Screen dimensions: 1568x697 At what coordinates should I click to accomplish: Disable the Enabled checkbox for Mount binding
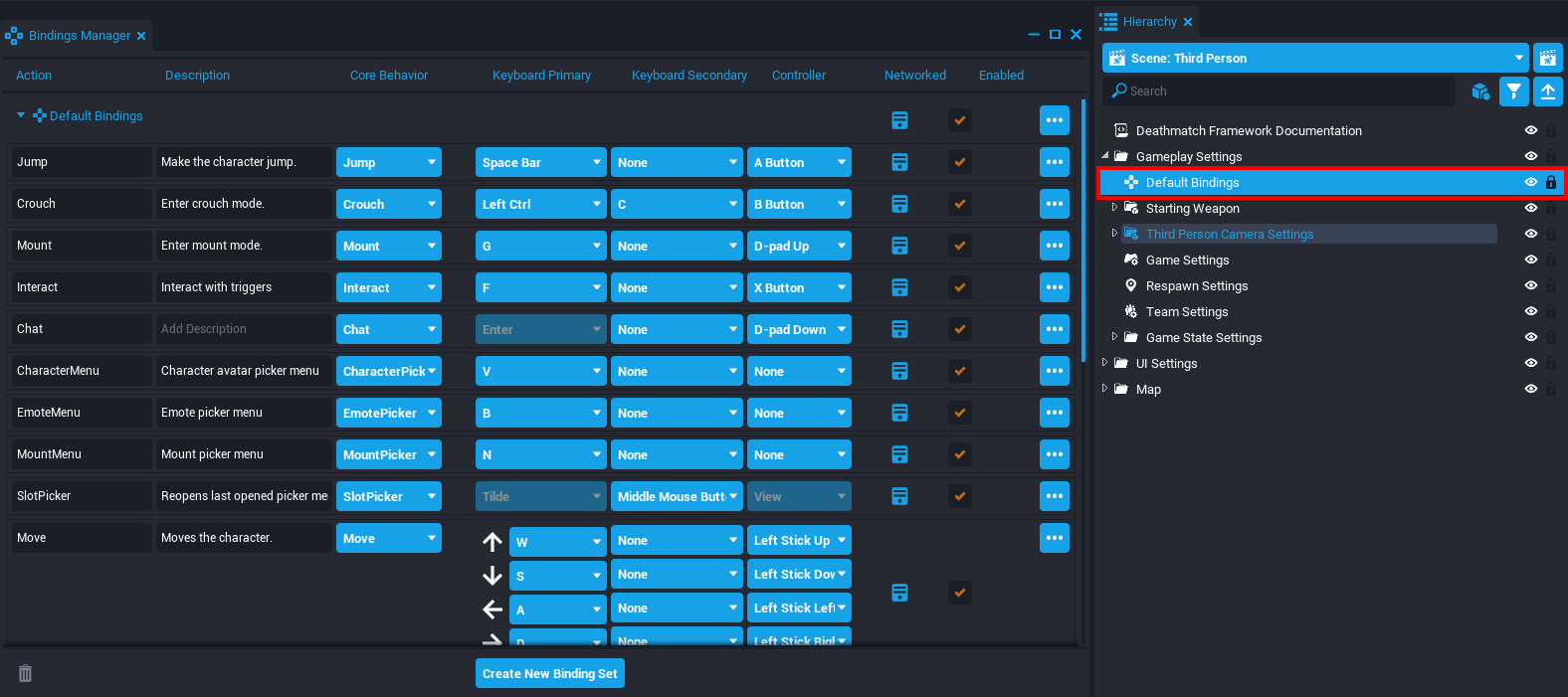click(x=960, y=246)
